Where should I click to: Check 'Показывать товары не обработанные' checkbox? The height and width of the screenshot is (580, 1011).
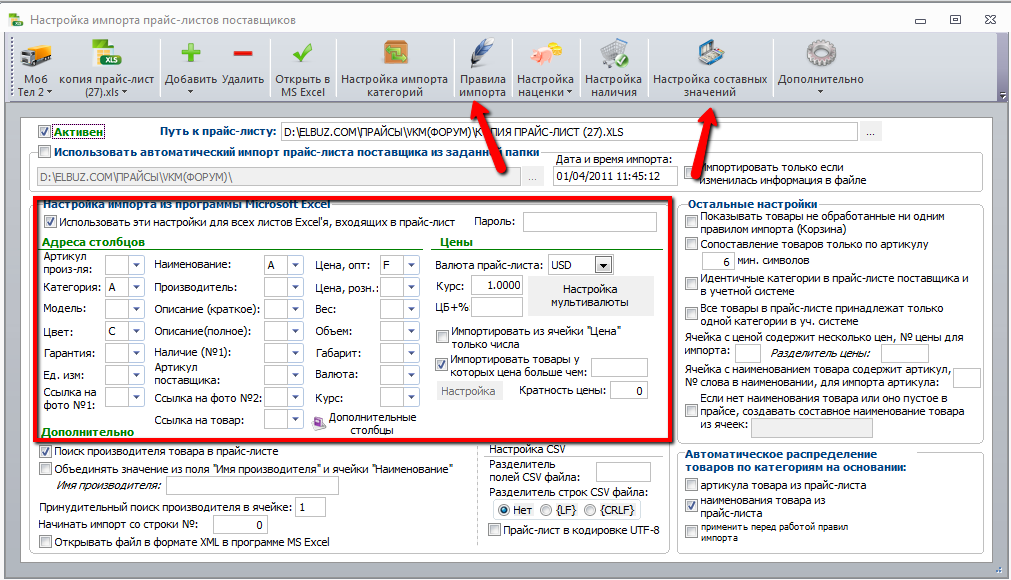(x=691, y=222)
